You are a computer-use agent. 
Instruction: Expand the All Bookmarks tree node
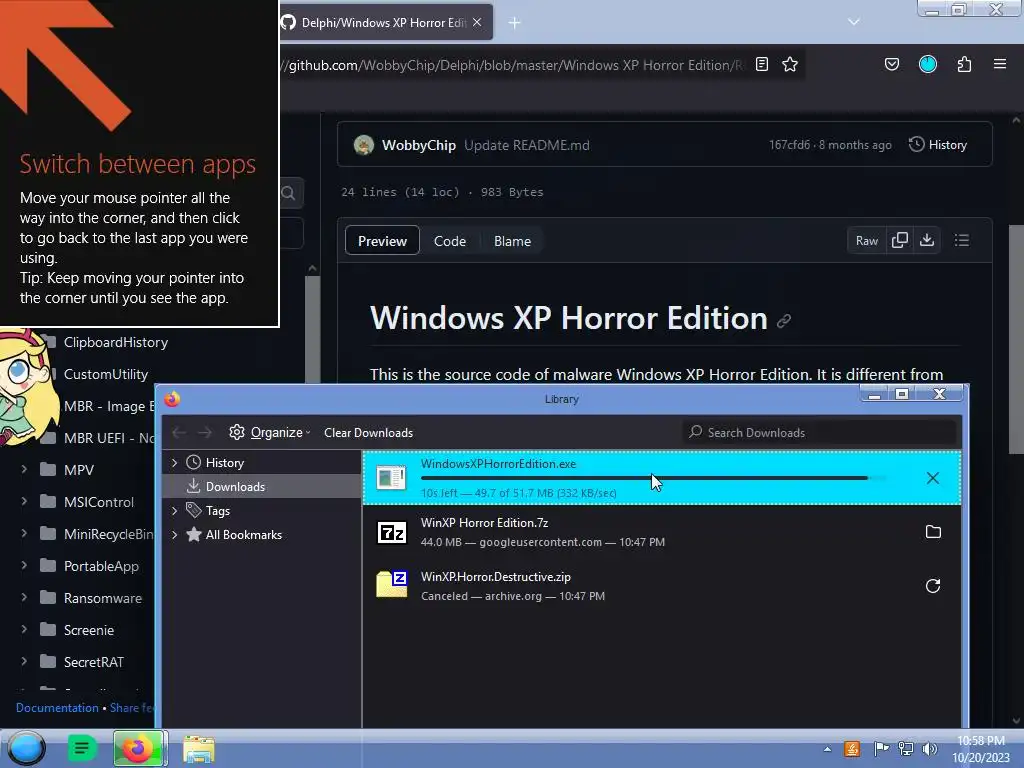pyautogui.click(x=174, y=535)
